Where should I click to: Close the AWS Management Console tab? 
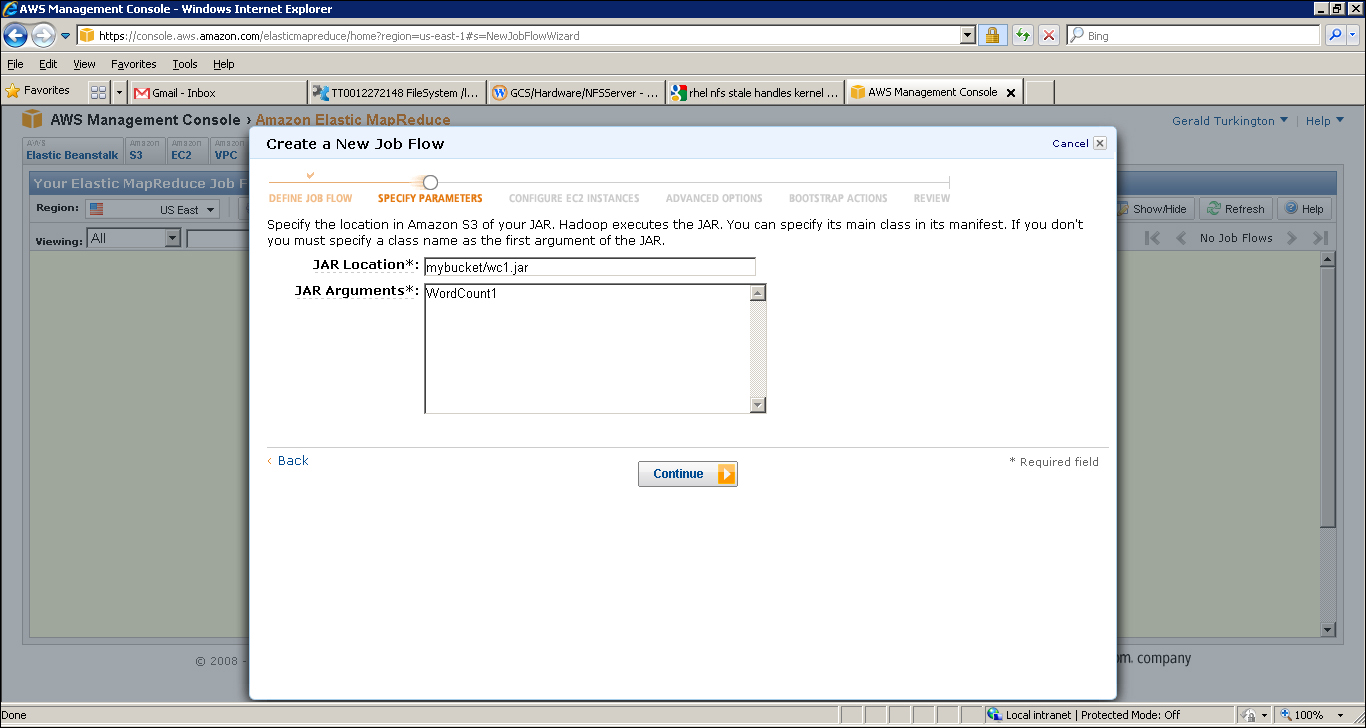(1010, 92)
